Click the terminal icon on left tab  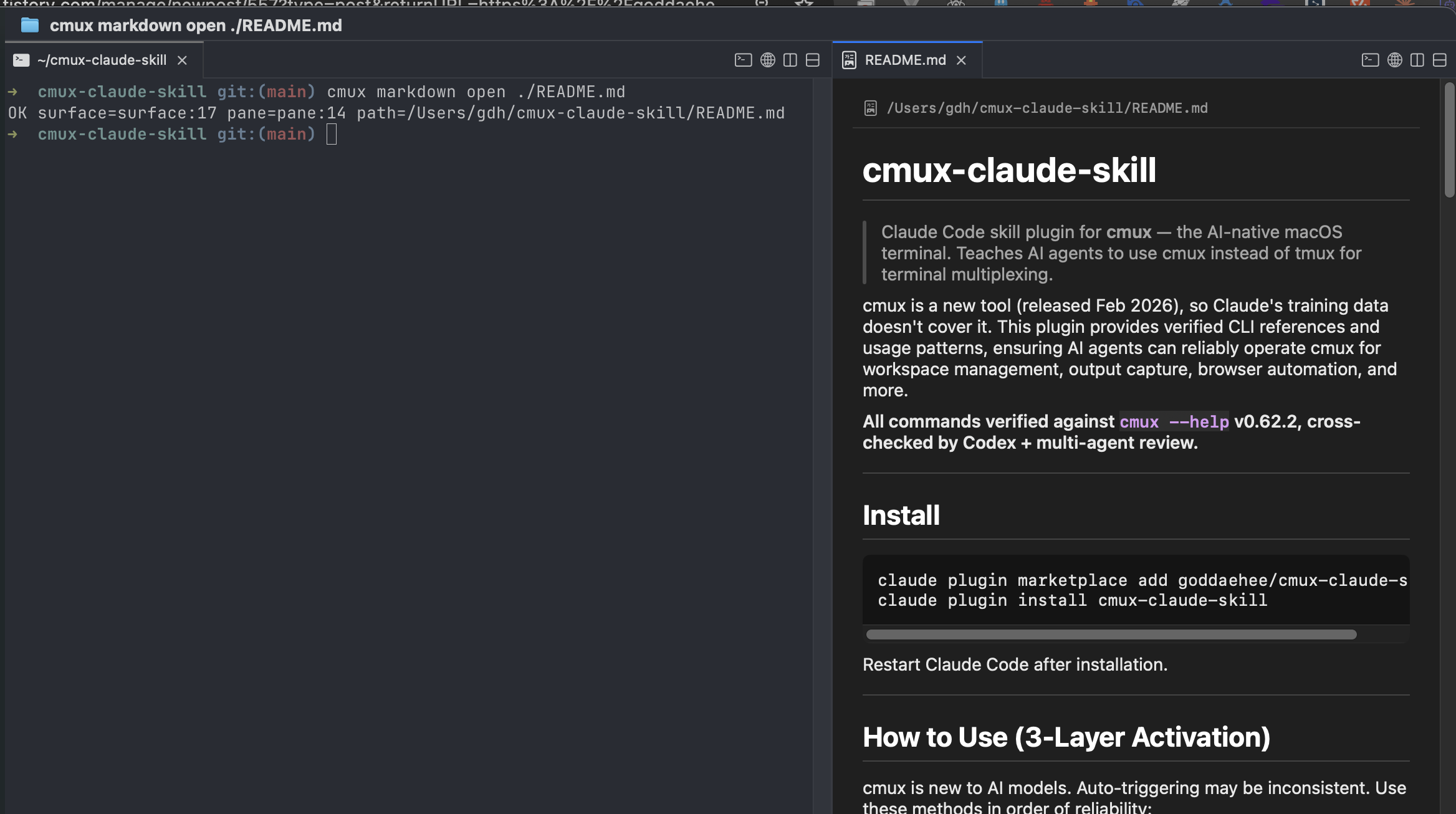(x=21, y=60)
